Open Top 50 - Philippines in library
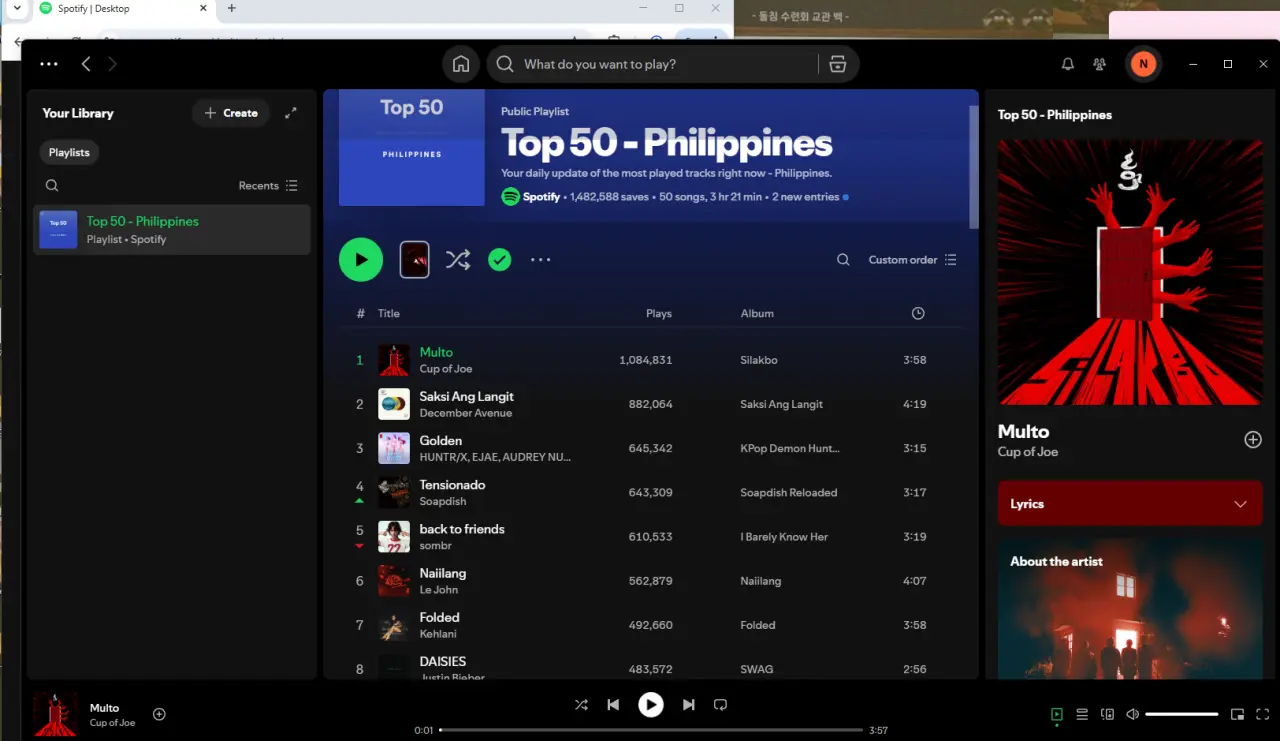 pyautogui.click(x=172, y=230)
